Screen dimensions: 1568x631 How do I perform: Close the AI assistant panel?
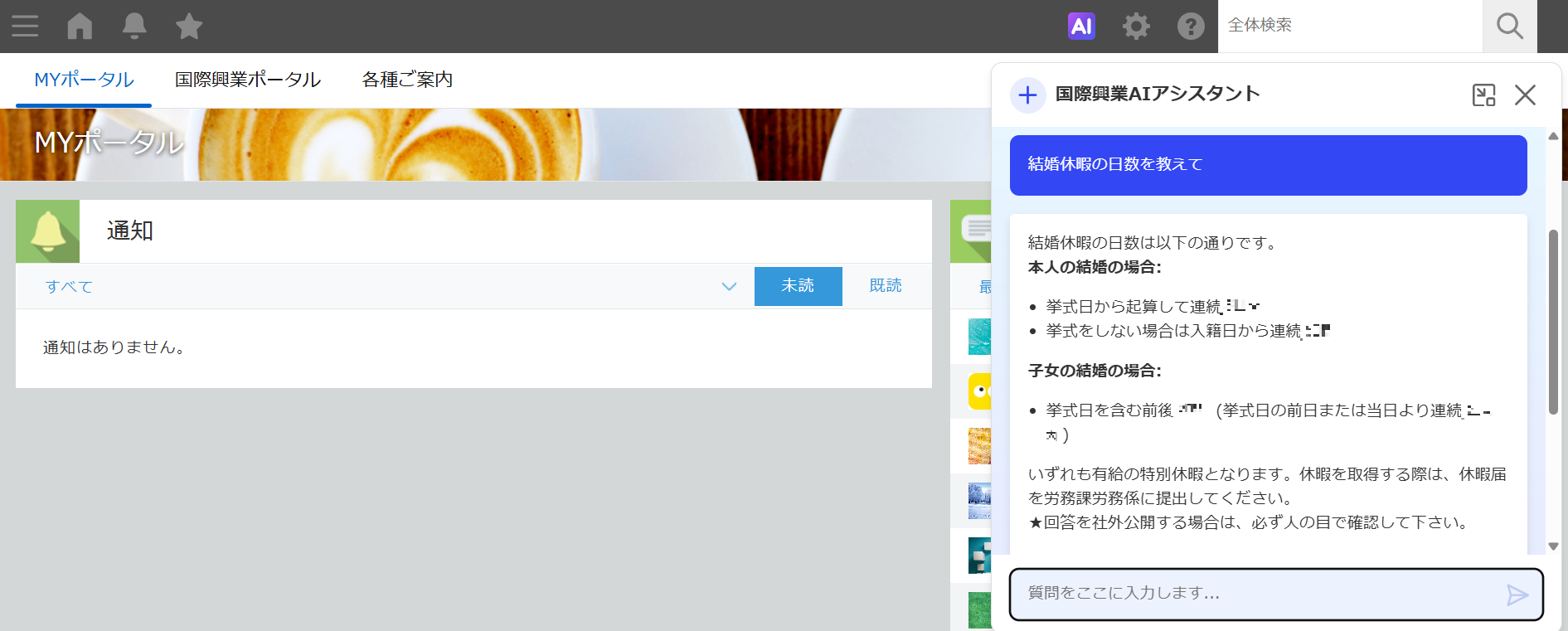(x=1525, y=95)
